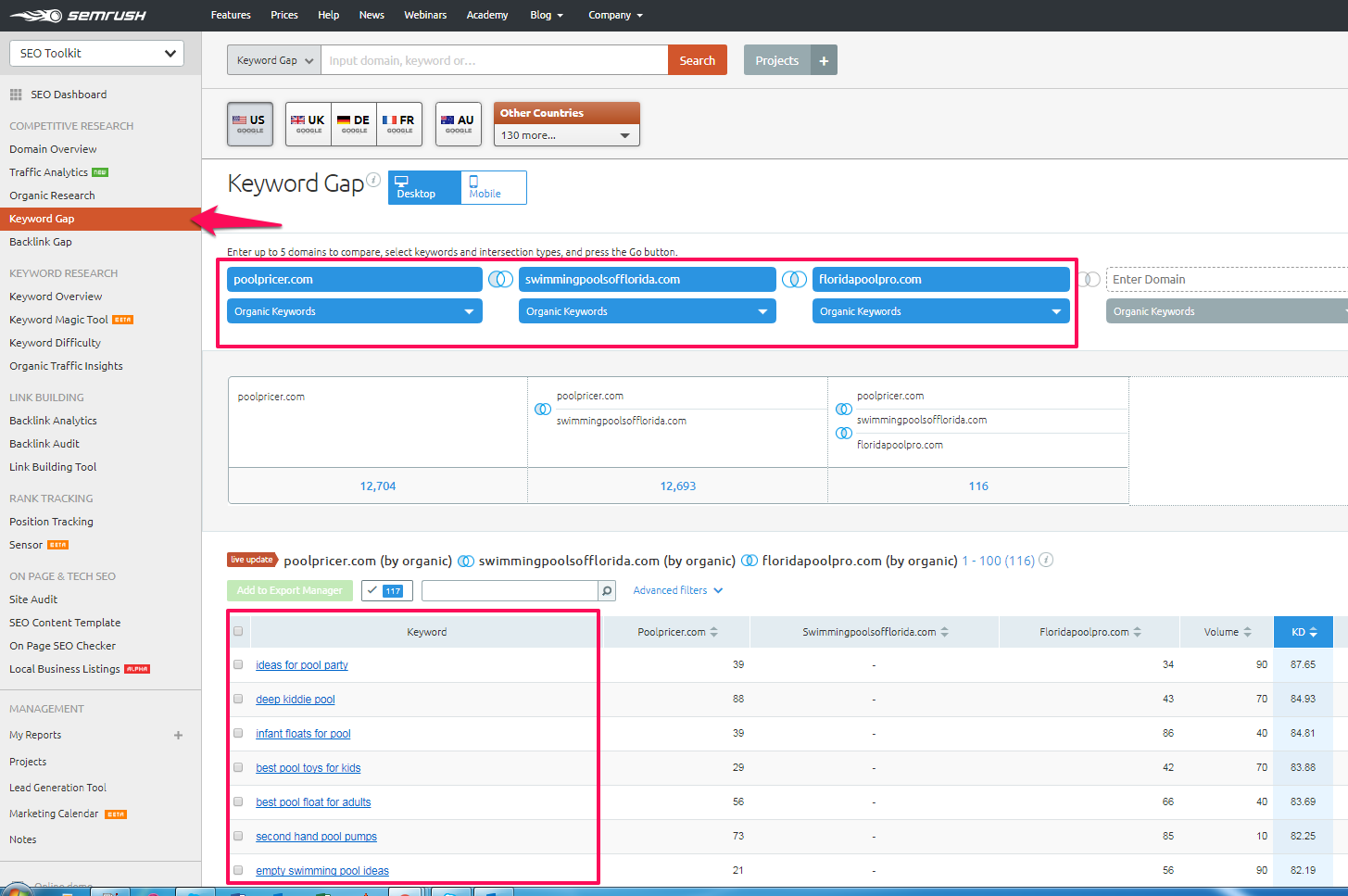Click the orange Search button
This screenshot has width=1348, height=896.
(698, 60)
